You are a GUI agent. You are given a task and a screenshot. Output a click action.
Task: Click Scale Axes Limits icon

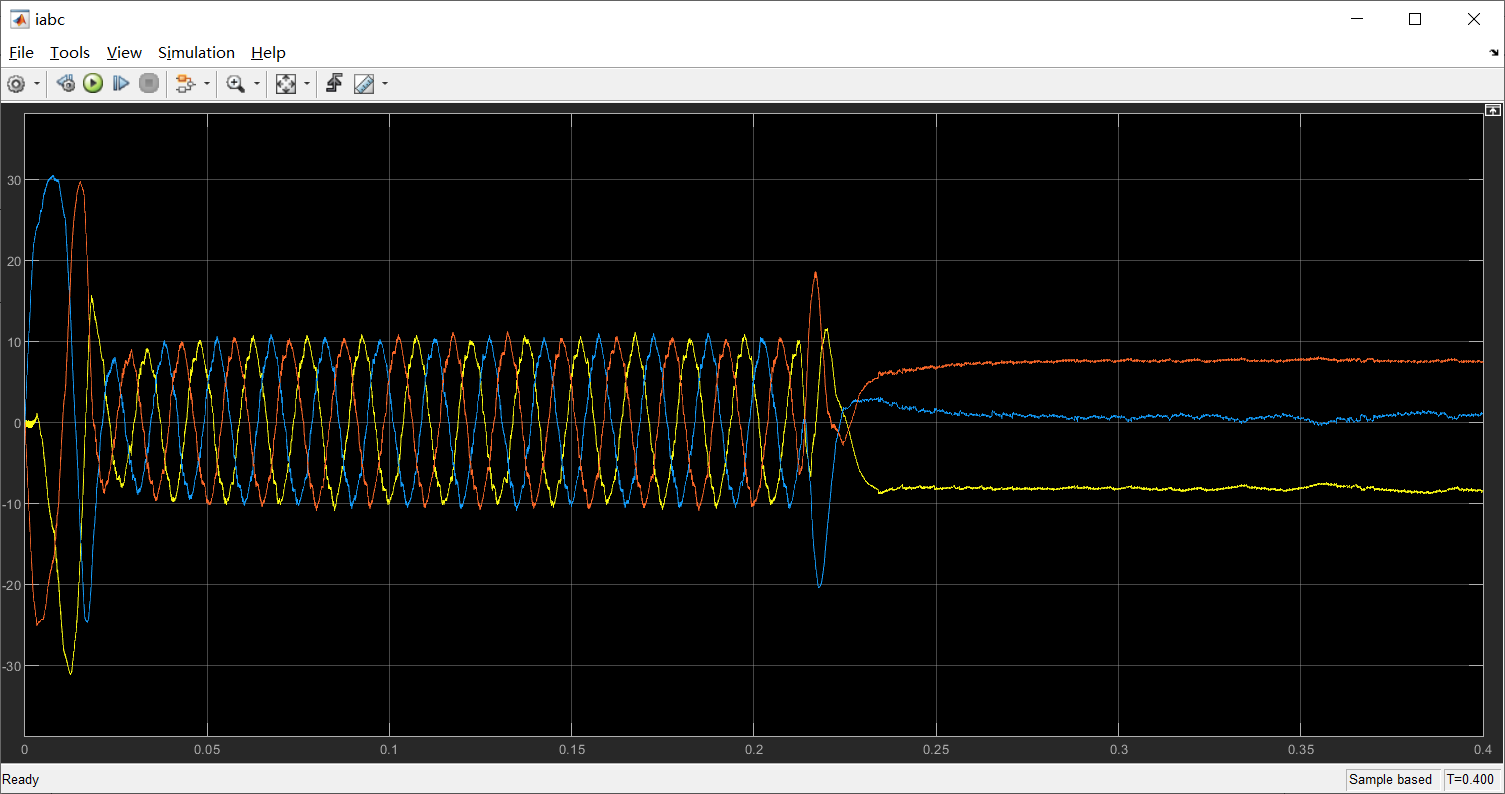pos(286,84)
